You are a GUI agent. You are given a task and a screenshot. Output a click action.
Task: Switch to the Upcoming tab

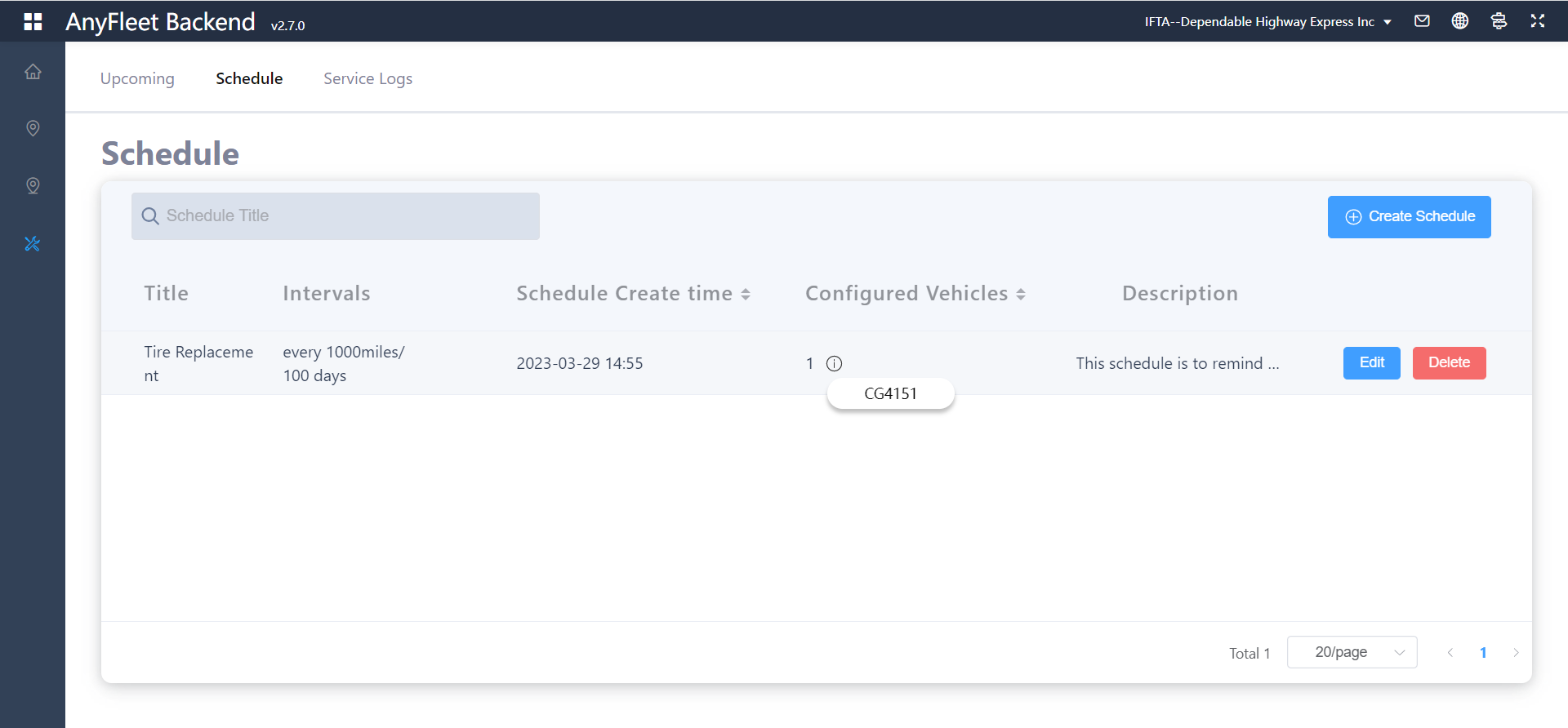tap(137, 78)
